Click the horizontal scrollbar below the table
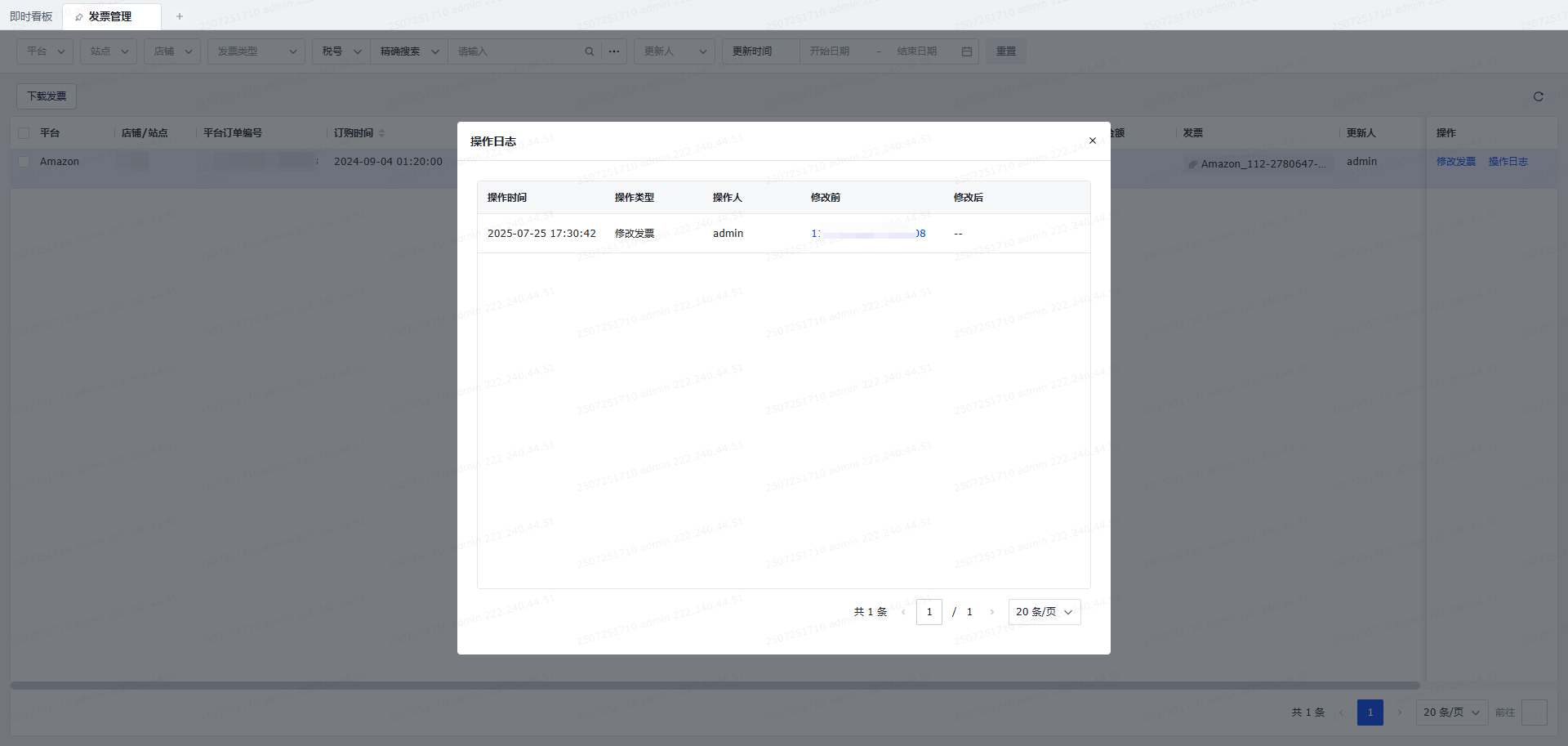Image resolution: width=1568 pixels, height=746 pixels. [715, 686]
